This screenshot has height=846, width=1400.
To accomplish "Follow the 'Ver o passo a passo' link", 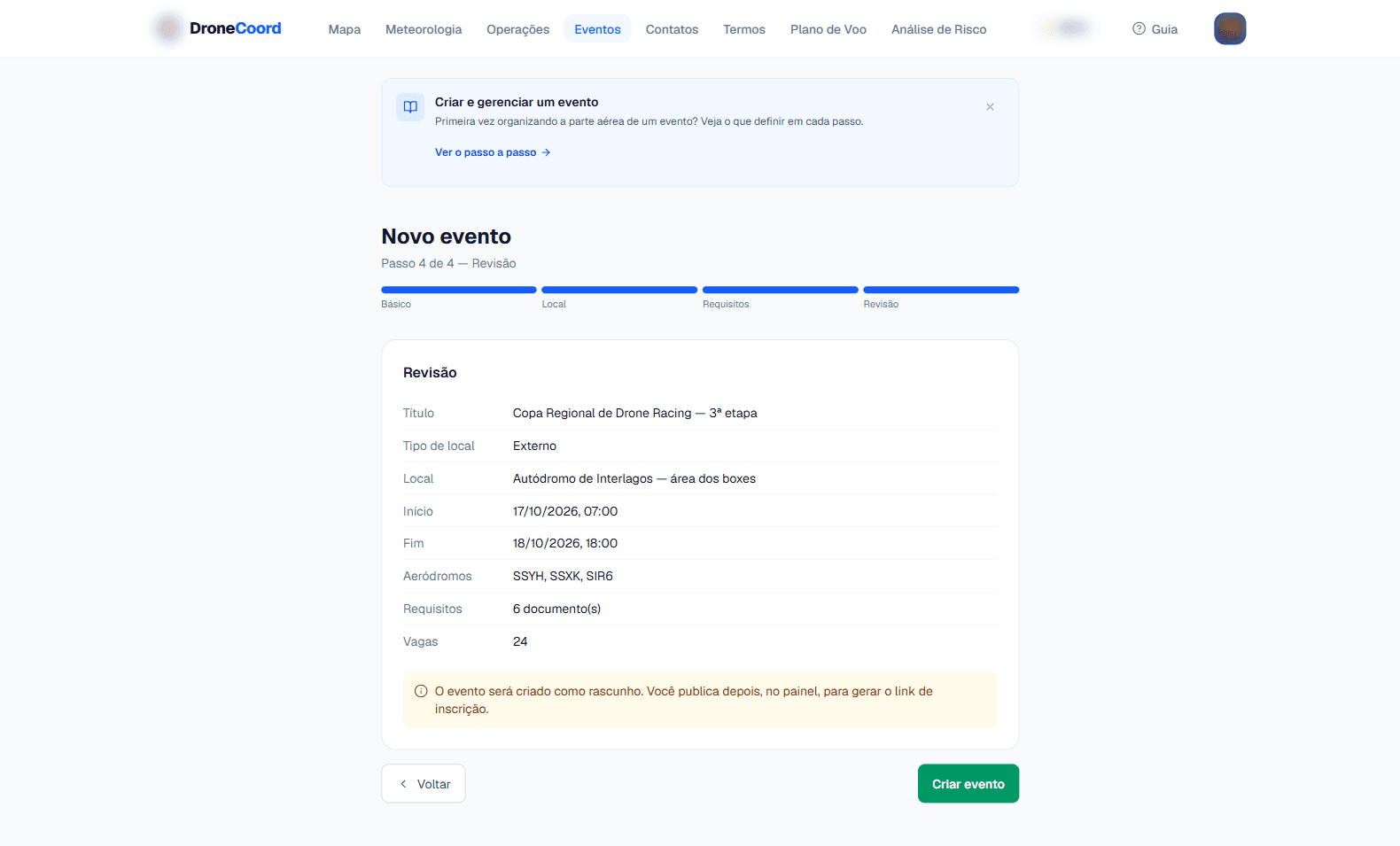I will point(493,152).
